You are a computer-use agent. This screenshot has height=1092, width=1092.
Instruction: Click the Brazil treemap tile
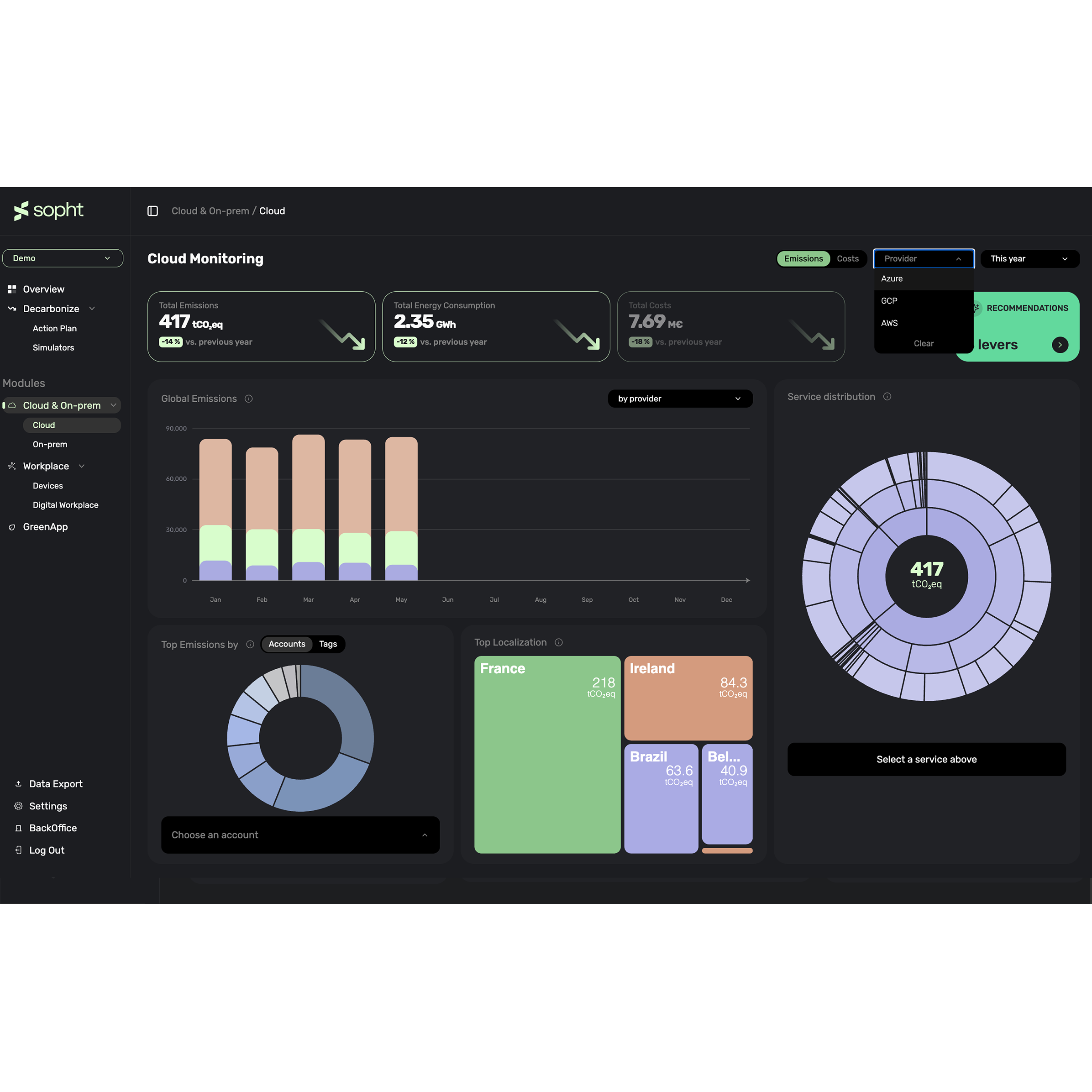661,798
